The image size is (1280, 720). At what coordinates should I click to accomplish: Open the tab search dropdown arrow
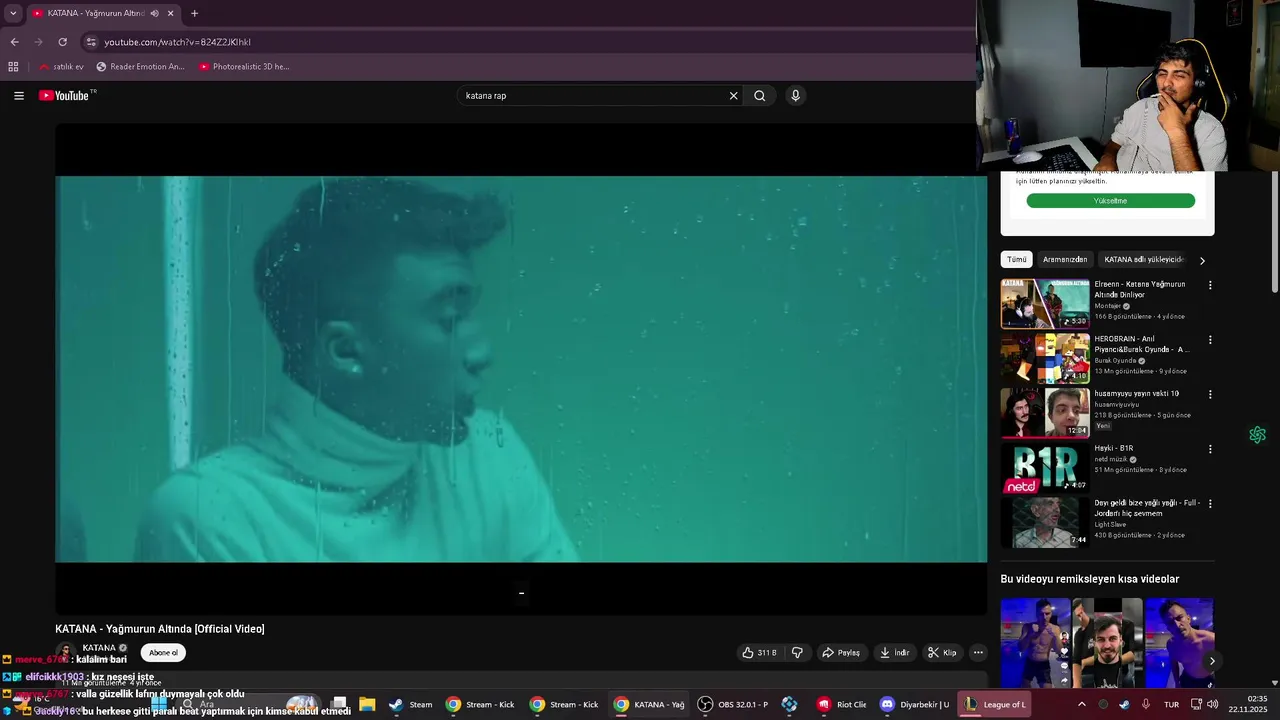(13, 13)
